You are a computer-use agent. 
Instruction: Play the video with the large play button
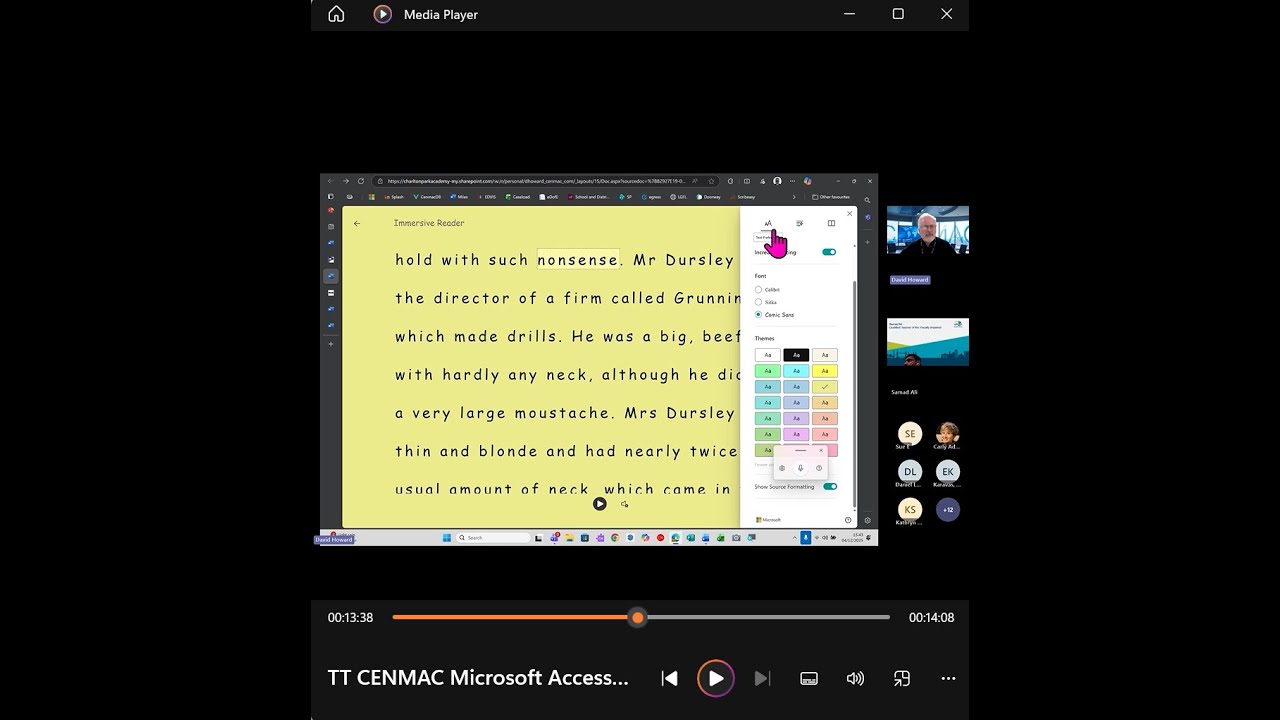715,678
